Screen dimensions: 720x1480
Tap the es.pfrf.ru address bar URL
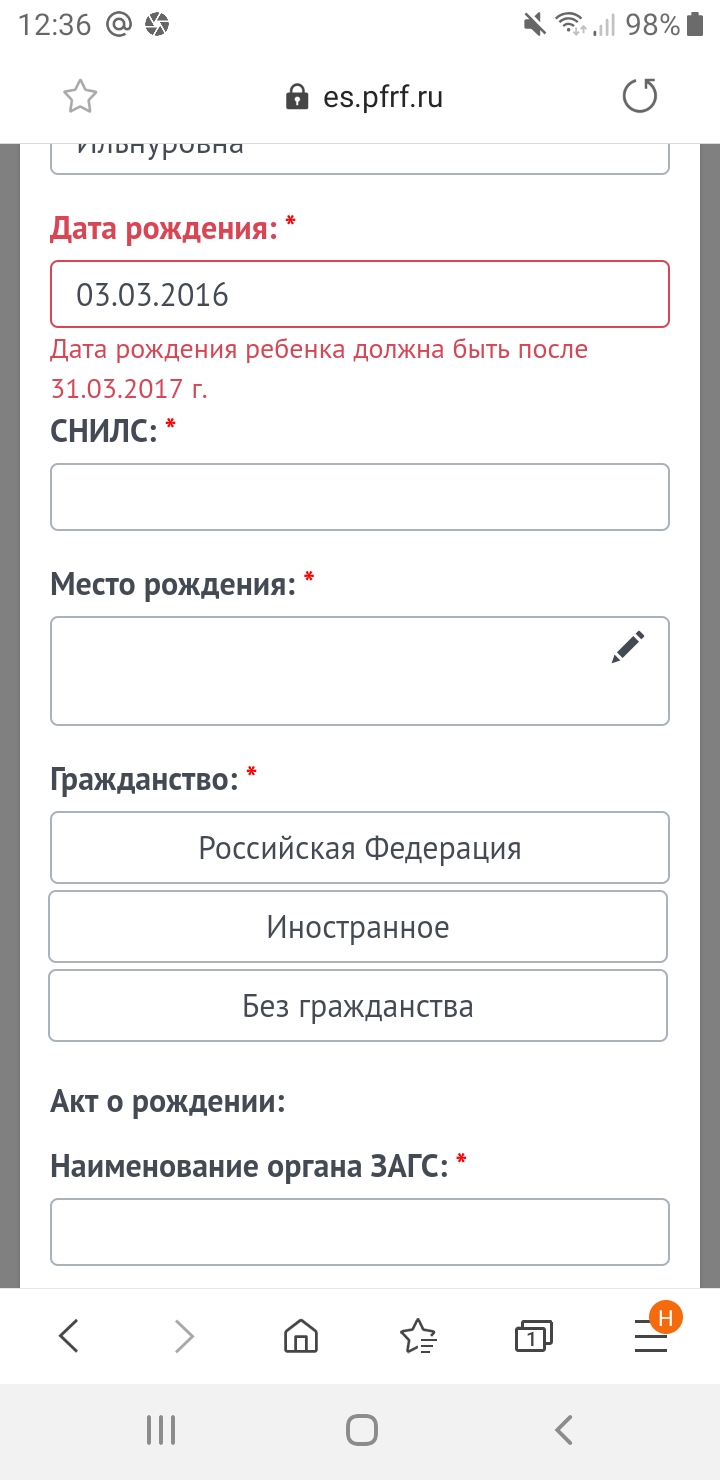point(364,97)
